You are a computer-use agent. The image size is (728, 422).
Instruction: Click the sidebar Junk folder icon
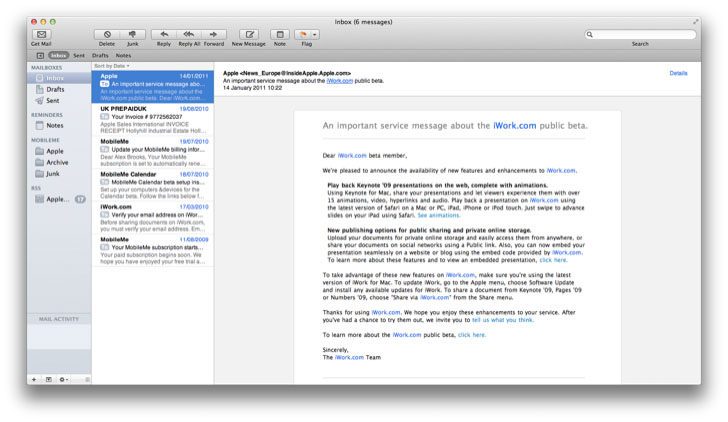tap(40, 174)
